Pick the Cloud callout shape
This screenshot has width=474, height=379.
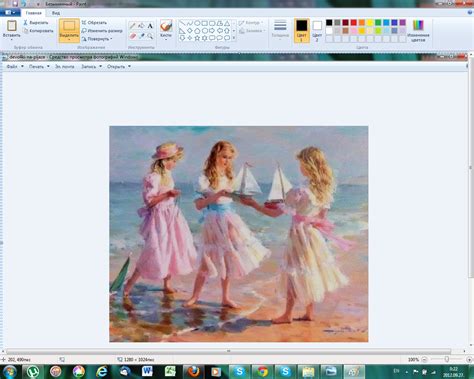coord(227,38)
